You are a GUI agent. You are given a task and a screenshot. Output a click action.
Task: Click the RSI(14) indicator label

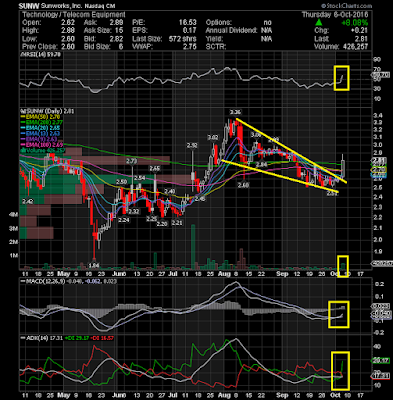click(41, 54)
